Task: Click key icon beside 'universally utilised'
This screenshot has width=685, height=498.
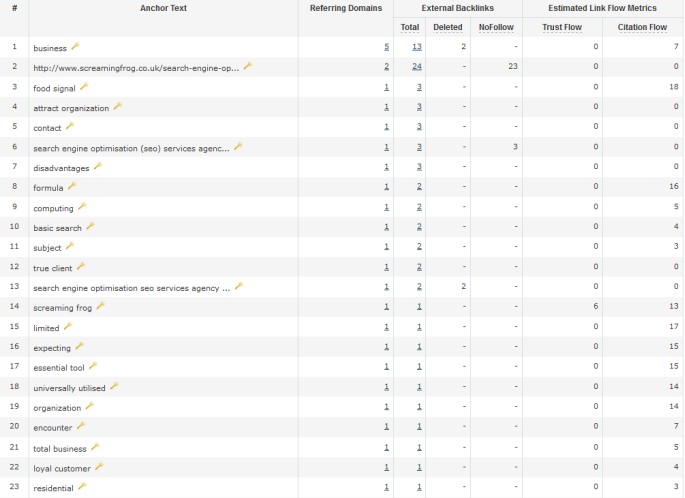Action: (x=114, y=386)
